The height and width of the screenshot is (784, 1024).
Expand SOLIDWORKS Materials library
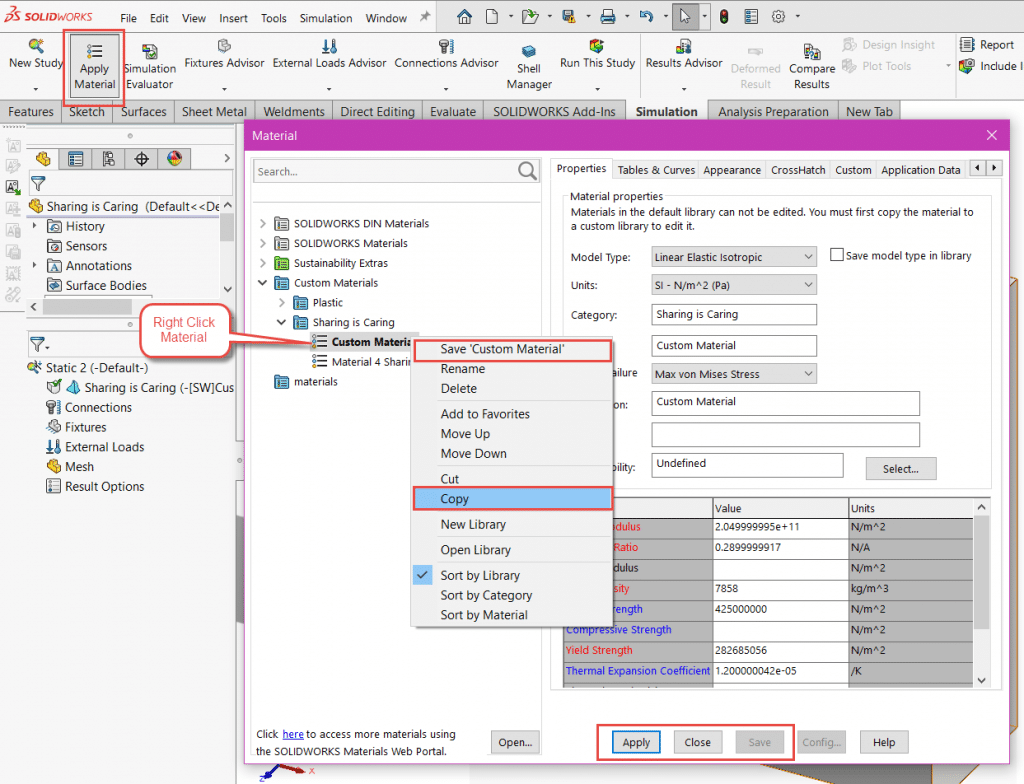263,243
